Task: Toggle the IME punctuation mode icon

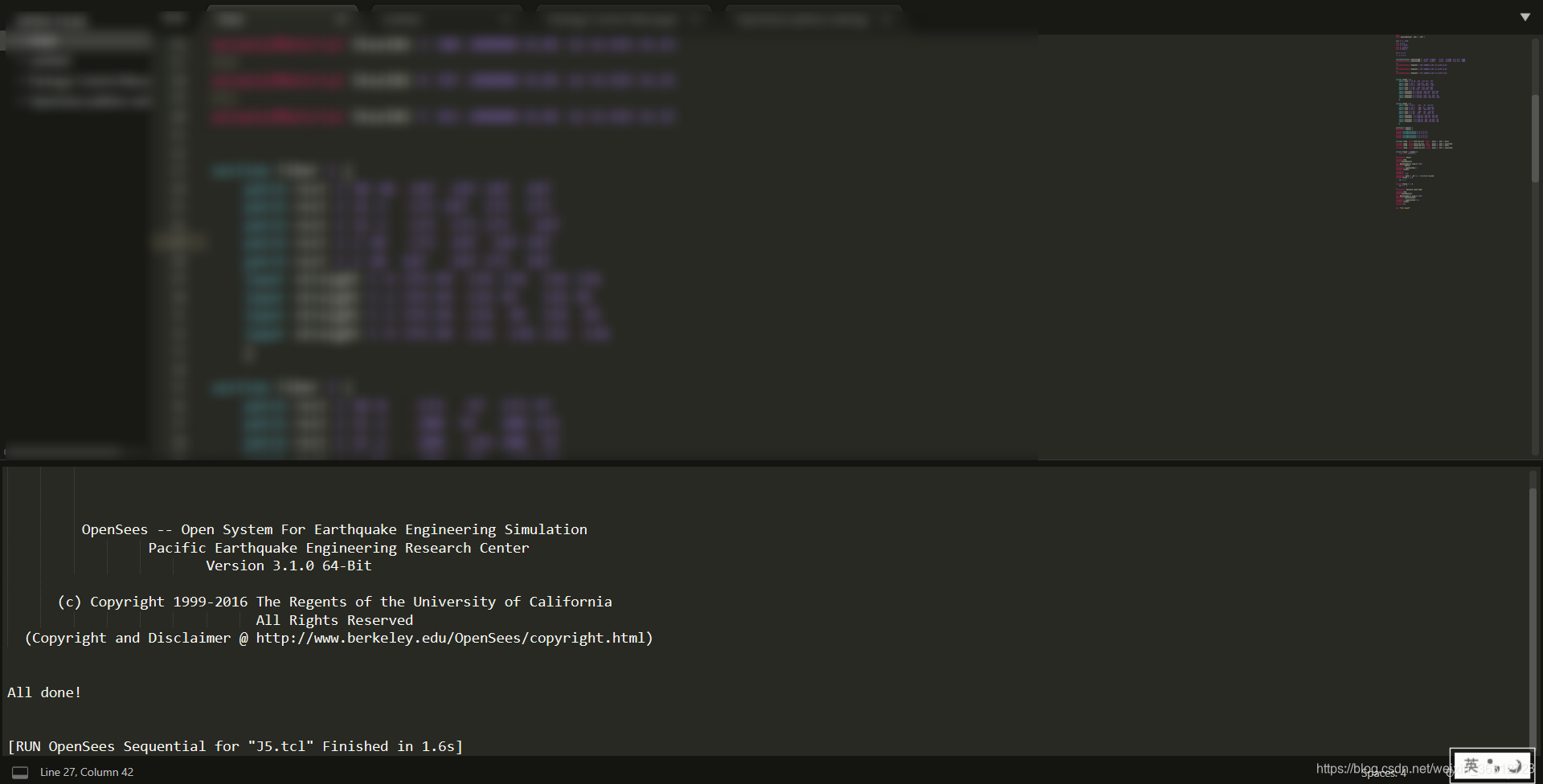Action: (1493, 766)
